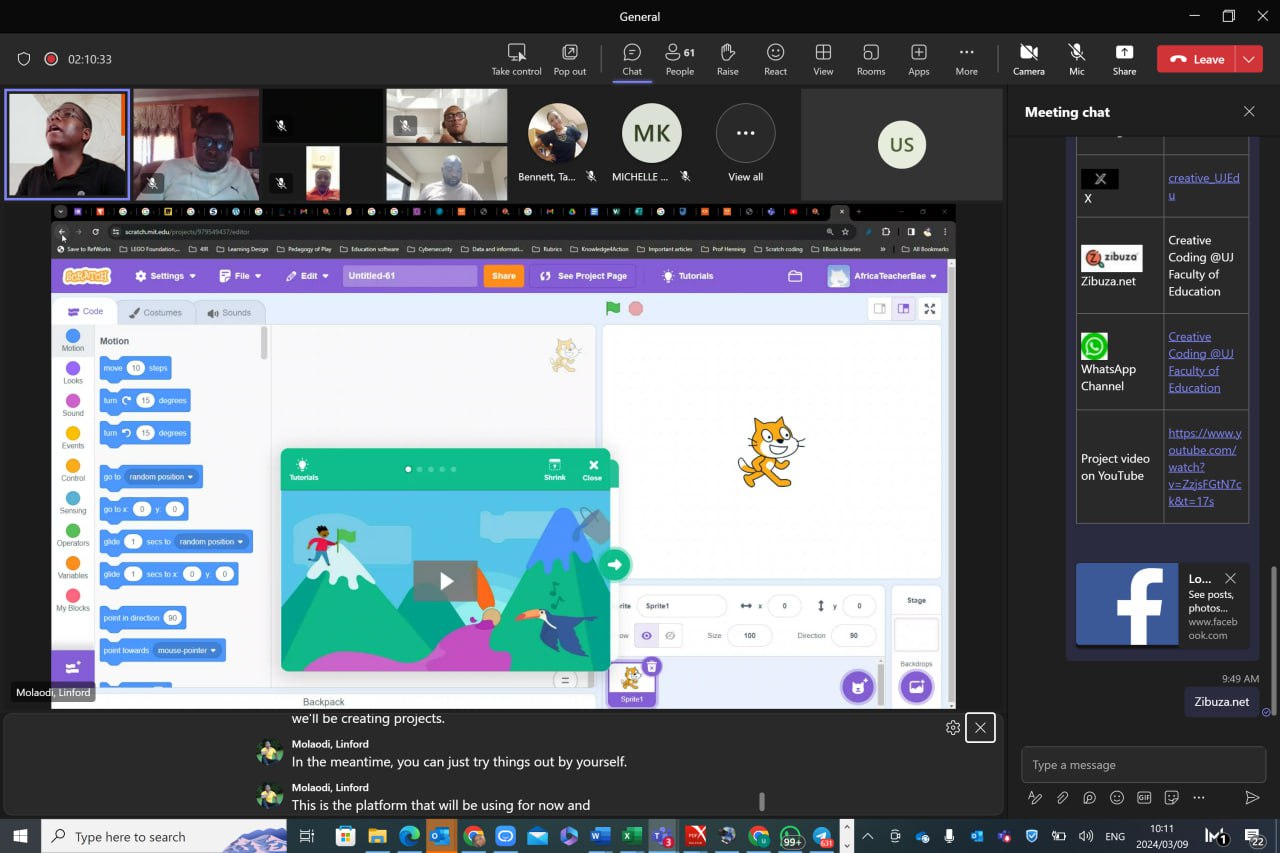Open the People participants list
This screenshot has height=853, width=1280.
(x=680, y=59)
